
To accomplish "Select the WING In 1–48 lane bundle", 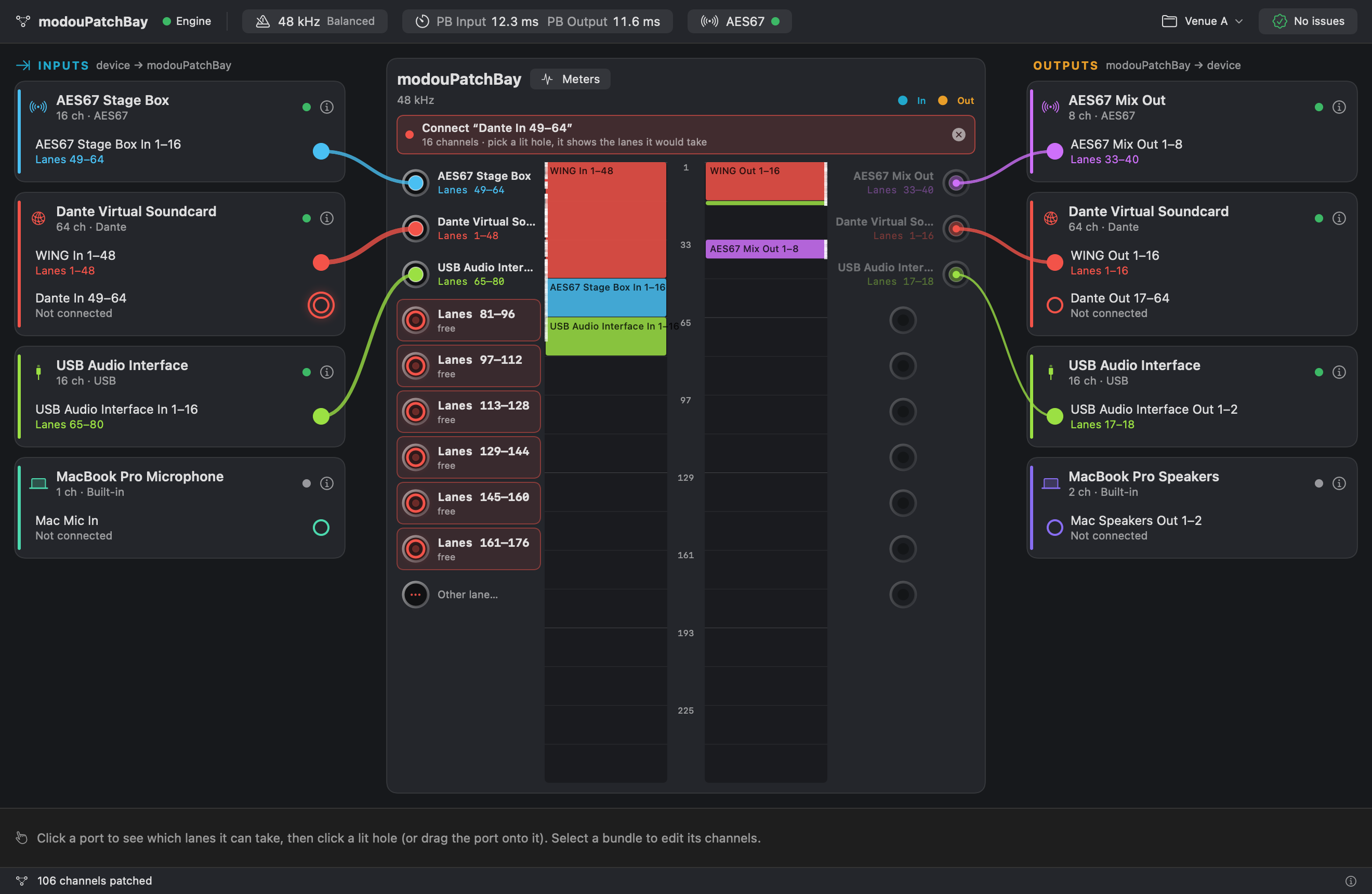I will [x=606, y=220].
